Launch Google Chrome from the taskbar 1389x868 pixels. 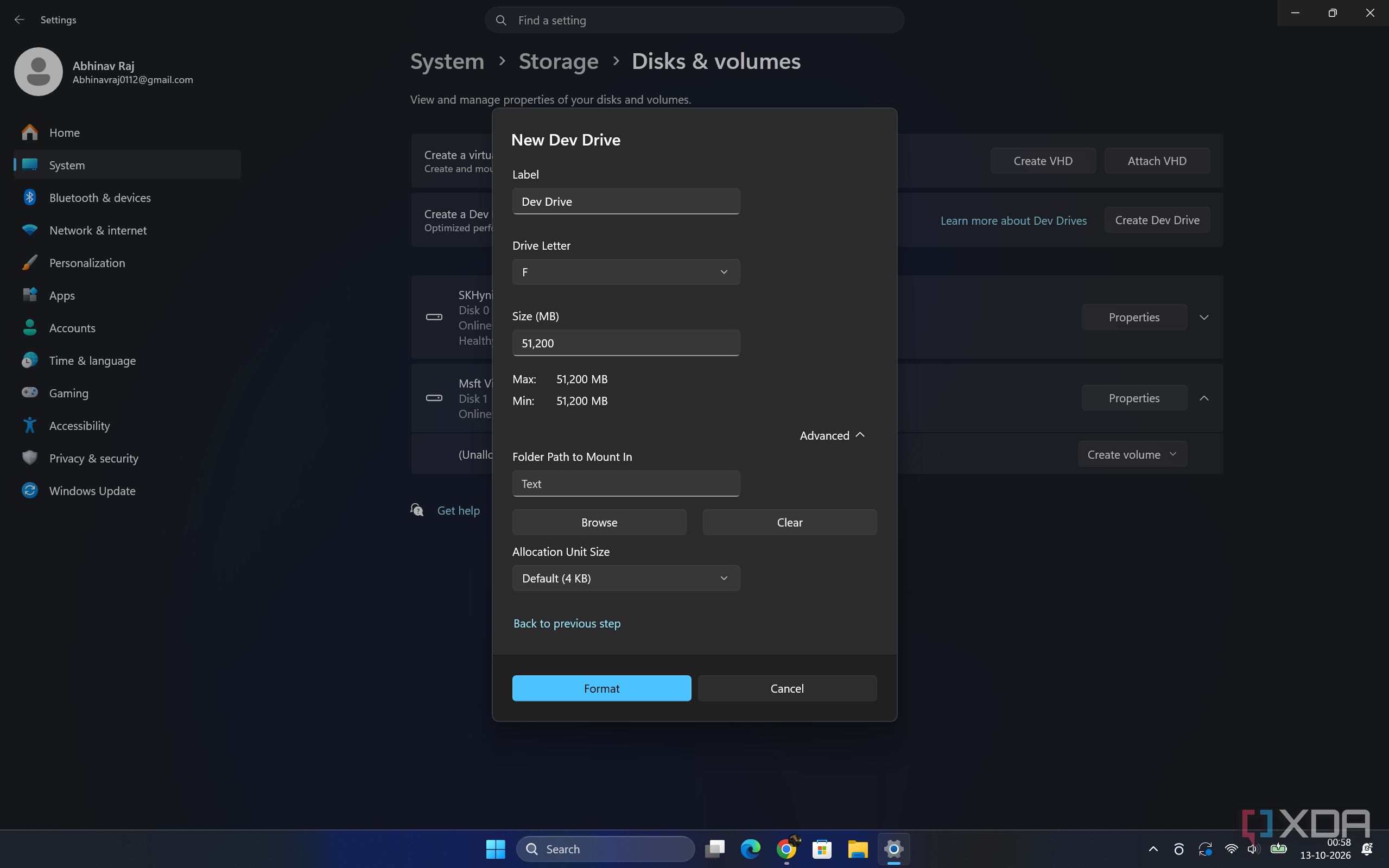click(x=787, y=848)
